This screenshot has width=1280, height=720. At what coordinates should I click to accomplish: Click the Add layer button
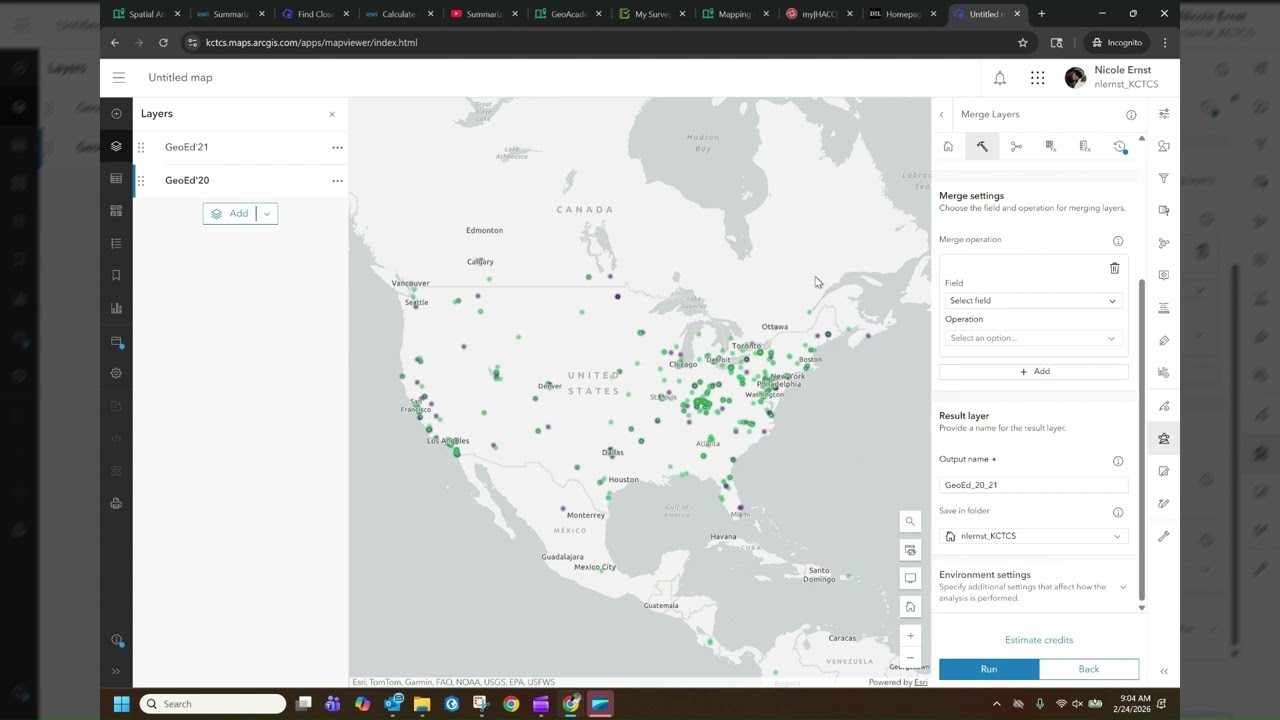[x=230, y=214]
